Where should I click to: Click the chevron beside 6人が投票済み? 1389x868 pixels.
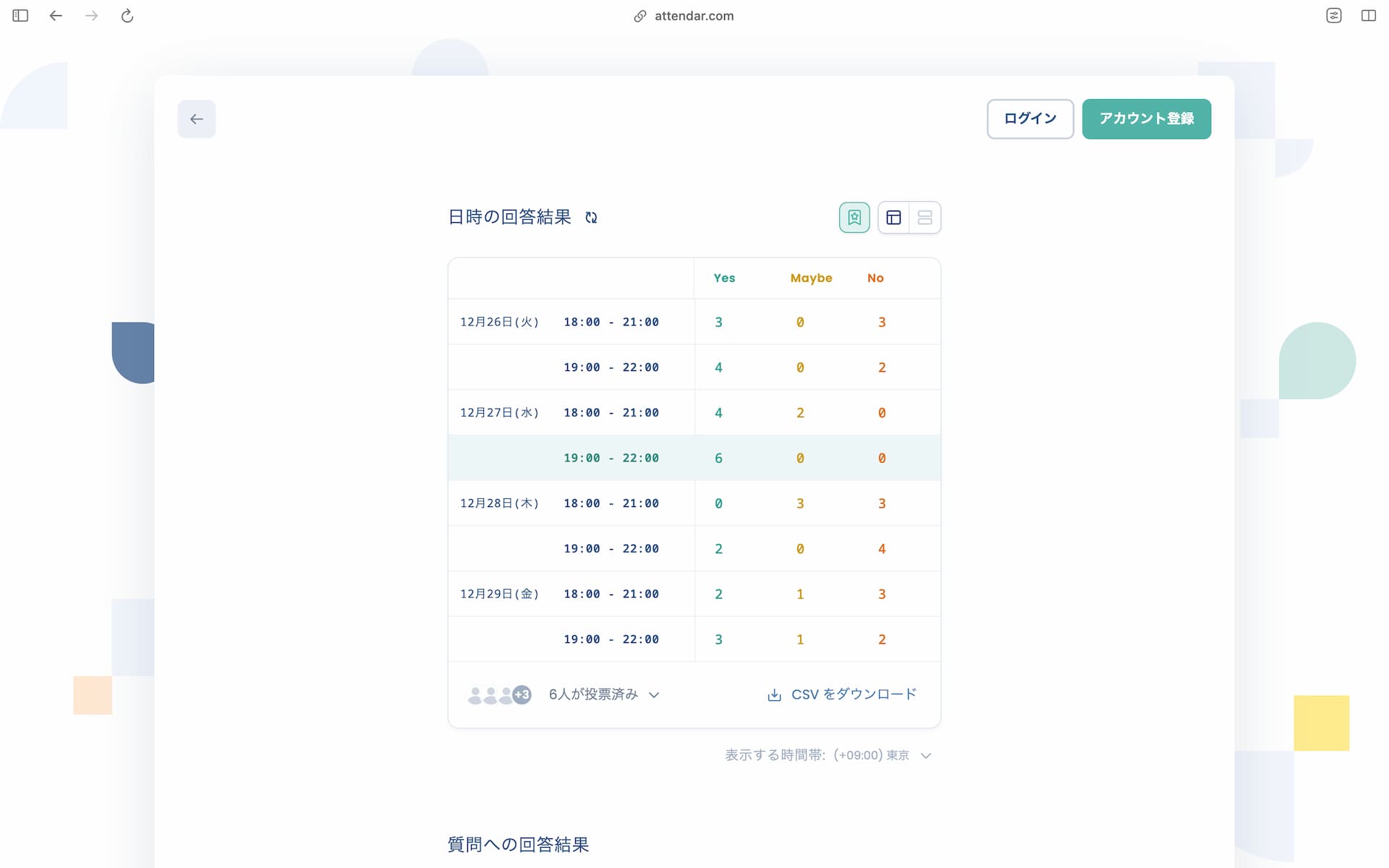pos(654,695)
